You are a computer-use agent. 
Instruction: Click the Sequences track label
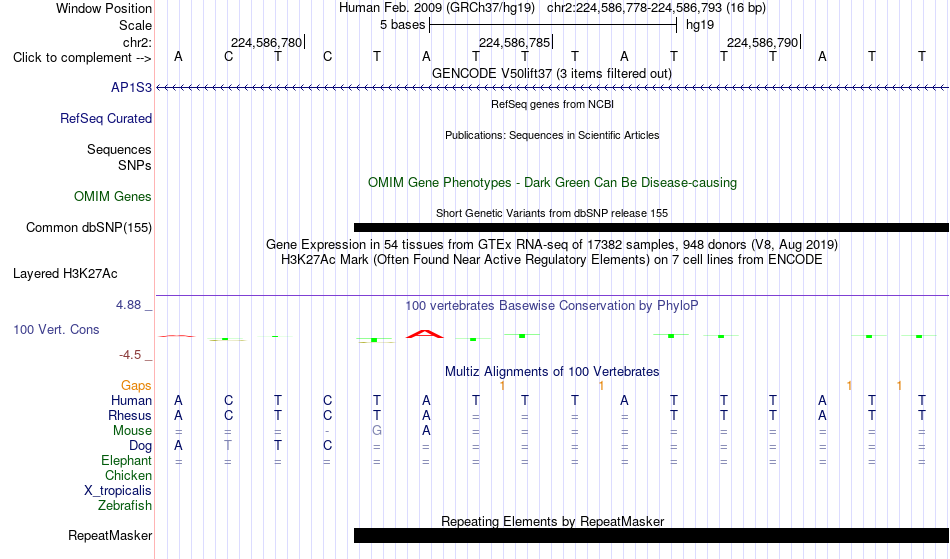click(119, 150)
